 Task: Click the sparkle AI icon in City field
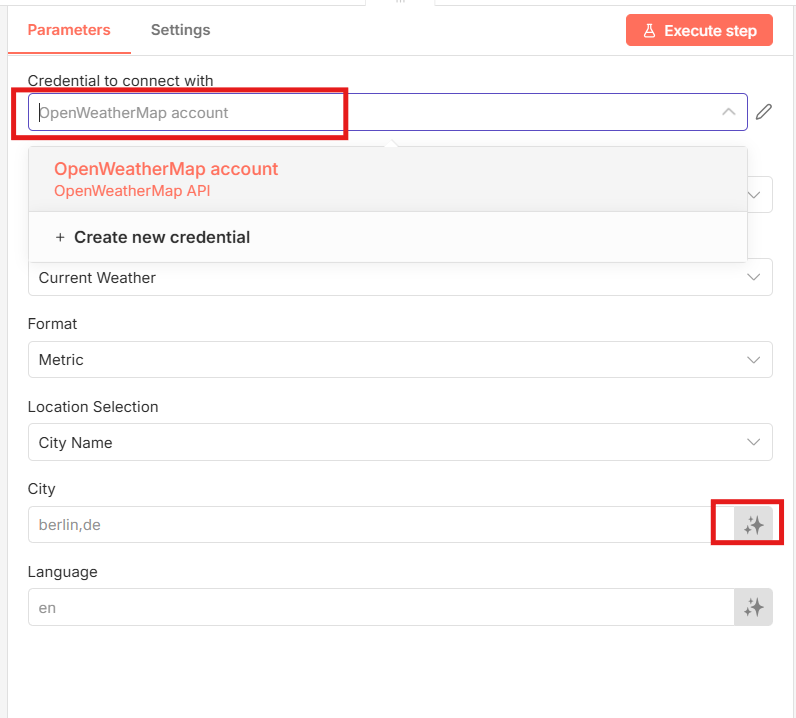753,525
